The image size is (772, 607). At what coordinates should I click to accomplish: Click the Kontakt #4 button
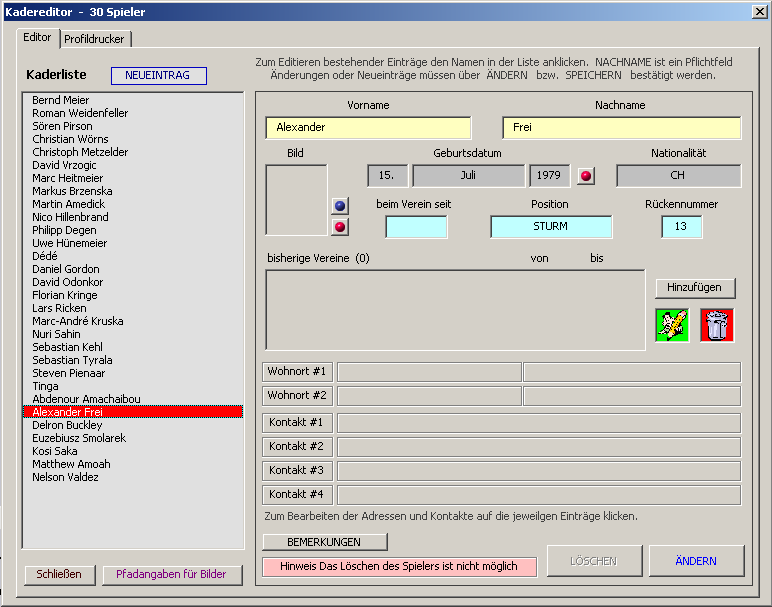(297, 495)
